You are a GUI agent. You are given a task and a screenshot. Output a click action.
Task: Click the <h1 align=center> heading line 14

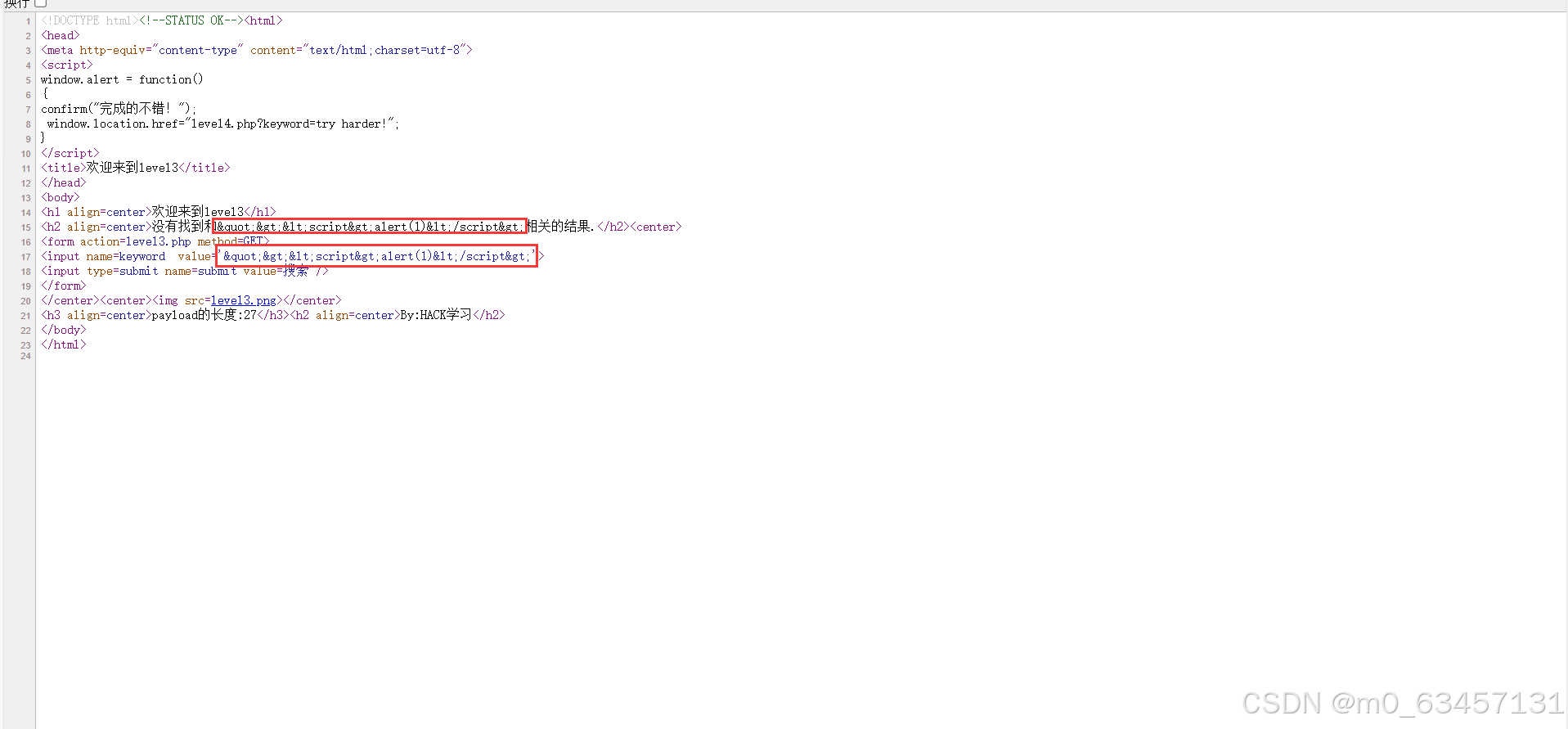159,212
